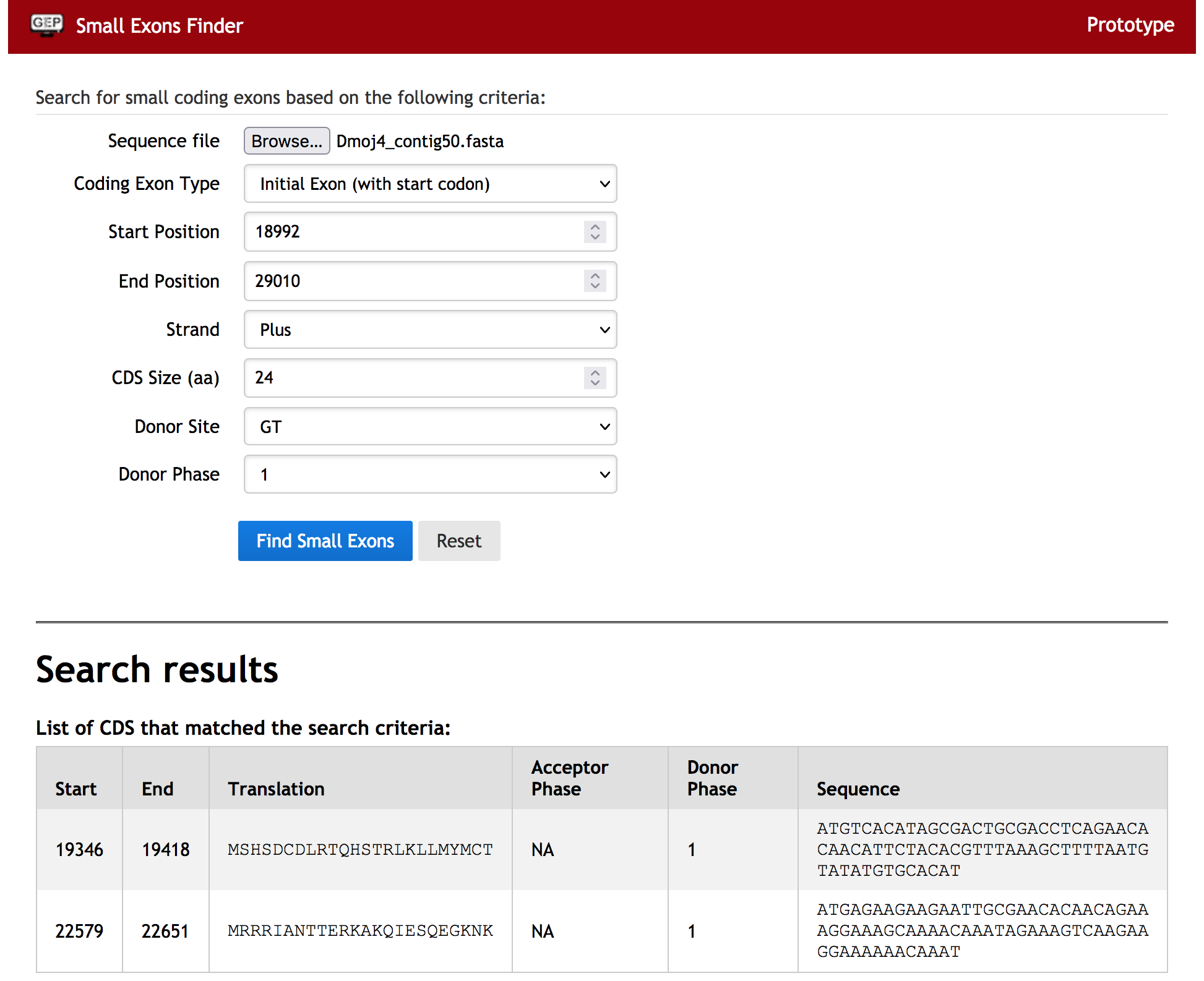Open the Strand dropdown

[431, 330]
